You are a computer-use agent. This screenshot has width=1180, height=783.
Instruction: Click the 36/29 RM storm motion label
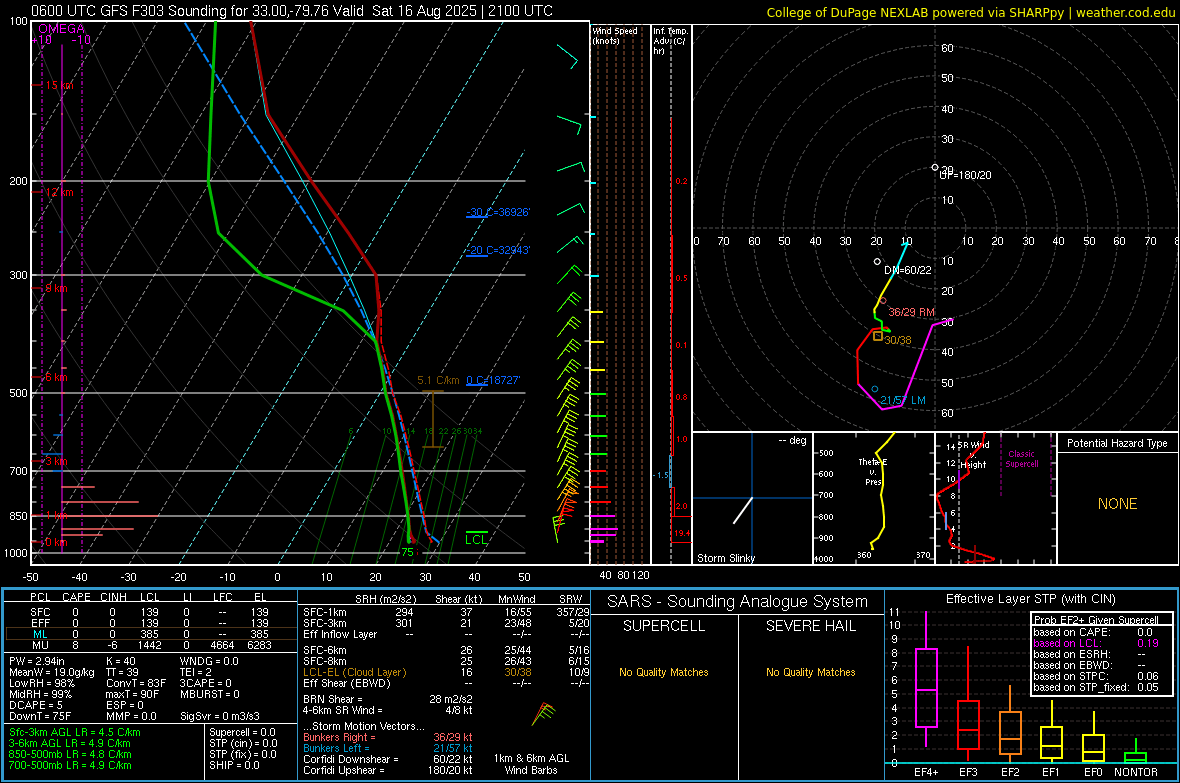click(911, 312)
